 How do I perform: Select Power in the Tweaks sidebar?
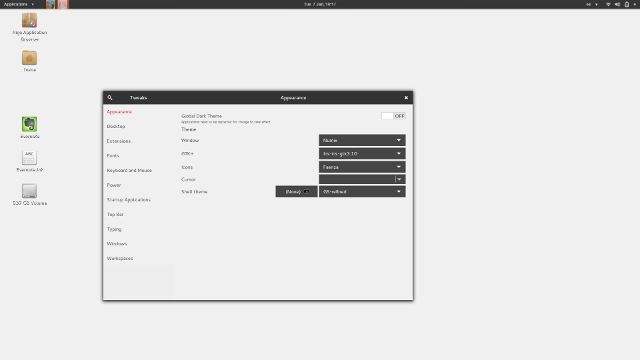[x=114, y=185]
